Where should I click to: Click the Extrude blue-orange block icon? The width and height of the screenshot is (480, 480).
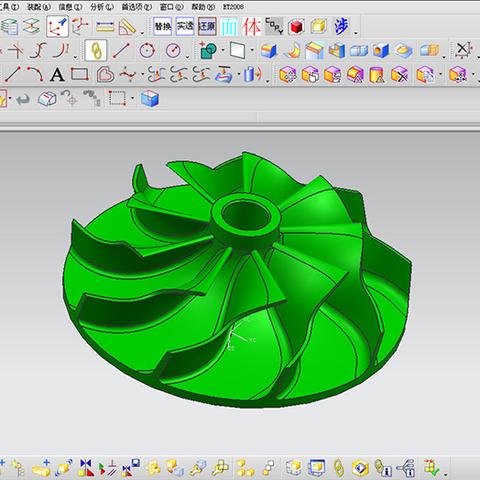pos(269,51)
